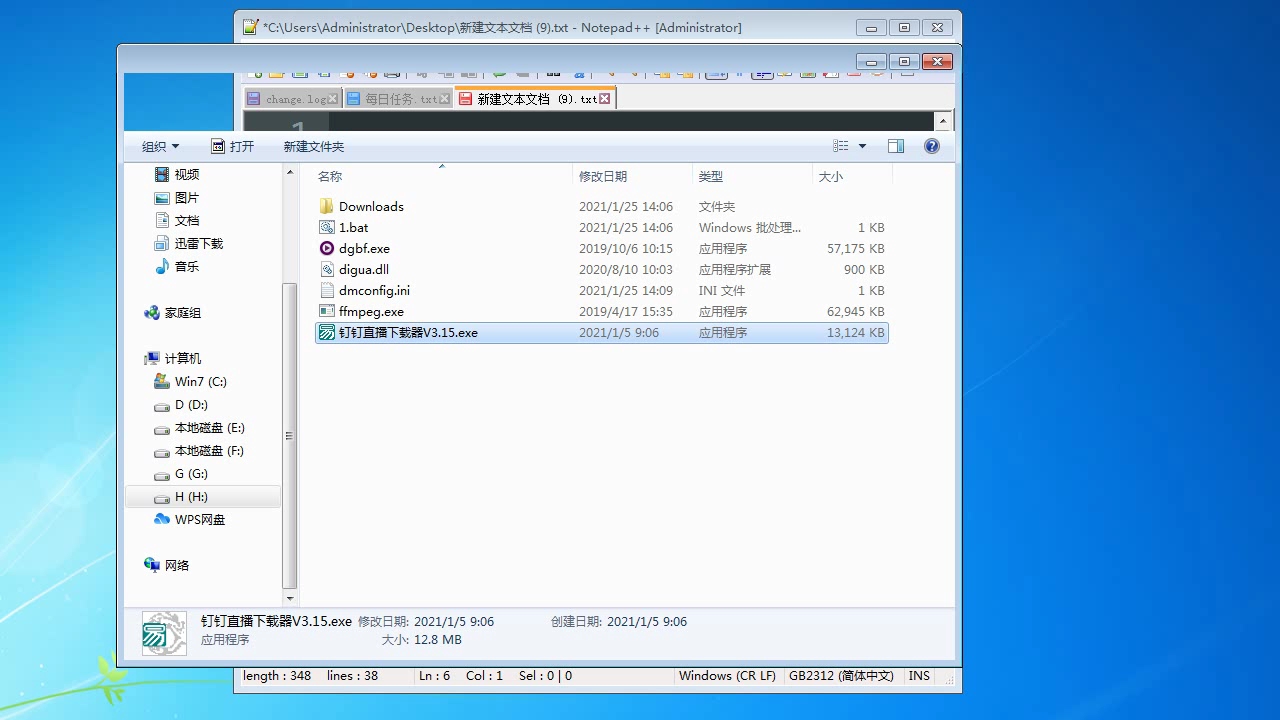The height and width of the screenshot is (720, 1280).
Task: Click details pane 修改日期 value 2021/1/5 9:06
Action: point(454,621)
